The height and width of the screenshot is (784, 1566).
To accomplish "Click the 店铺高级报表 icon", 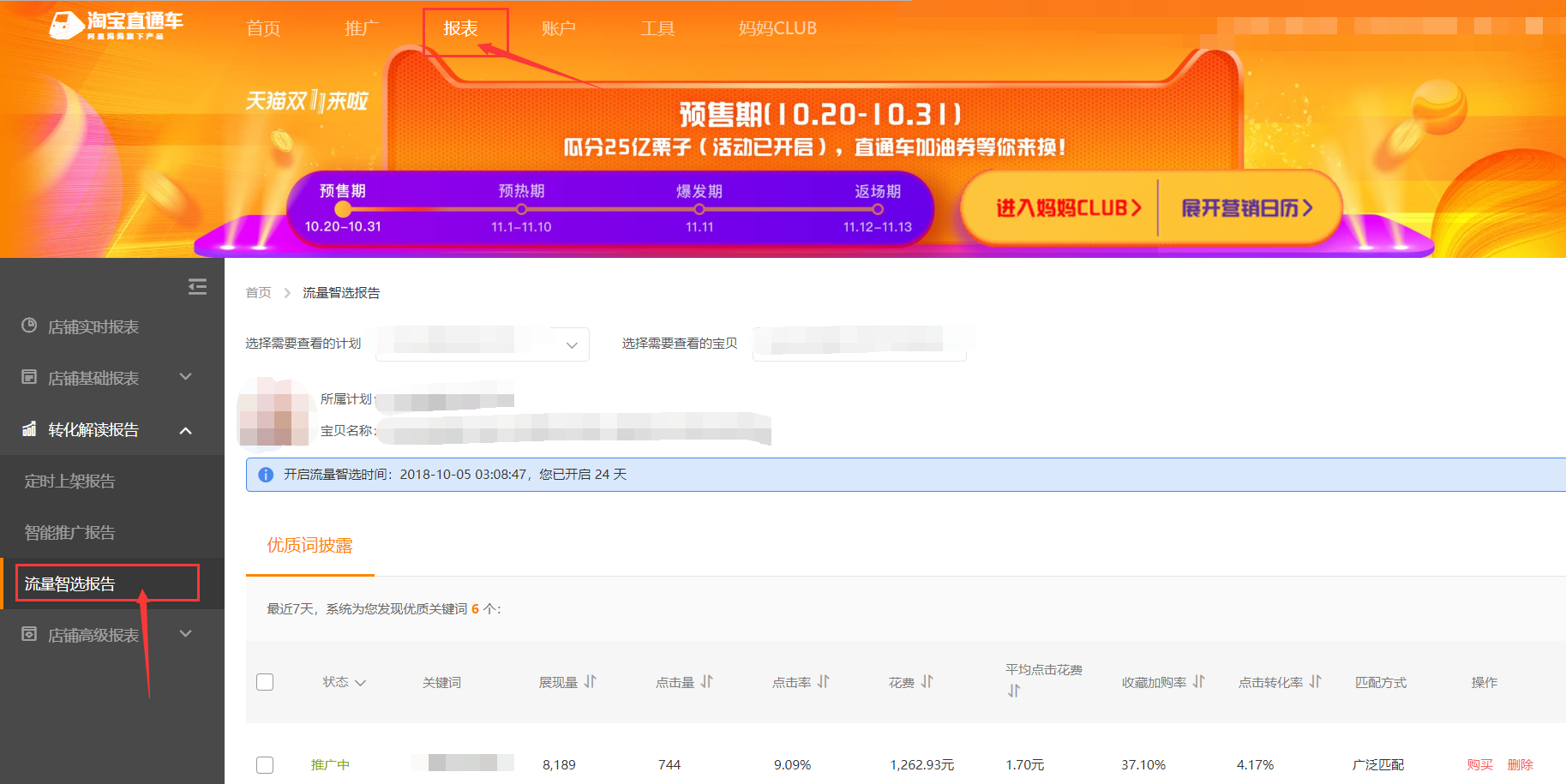I will (29, 634).
